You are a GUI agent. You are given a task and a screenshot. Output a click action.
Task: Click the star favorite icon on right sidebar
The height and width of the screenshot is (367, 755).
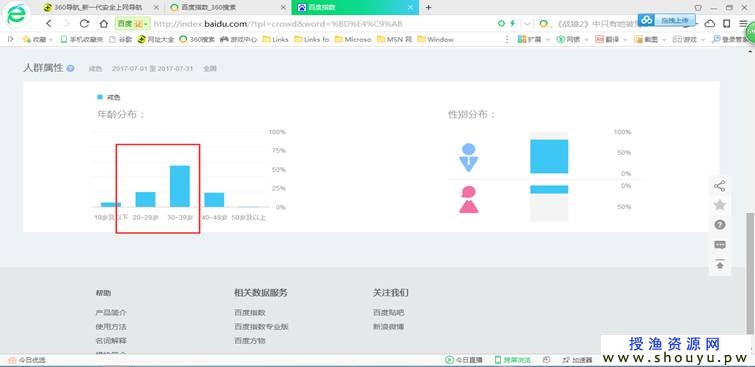(x=720, y=205)
